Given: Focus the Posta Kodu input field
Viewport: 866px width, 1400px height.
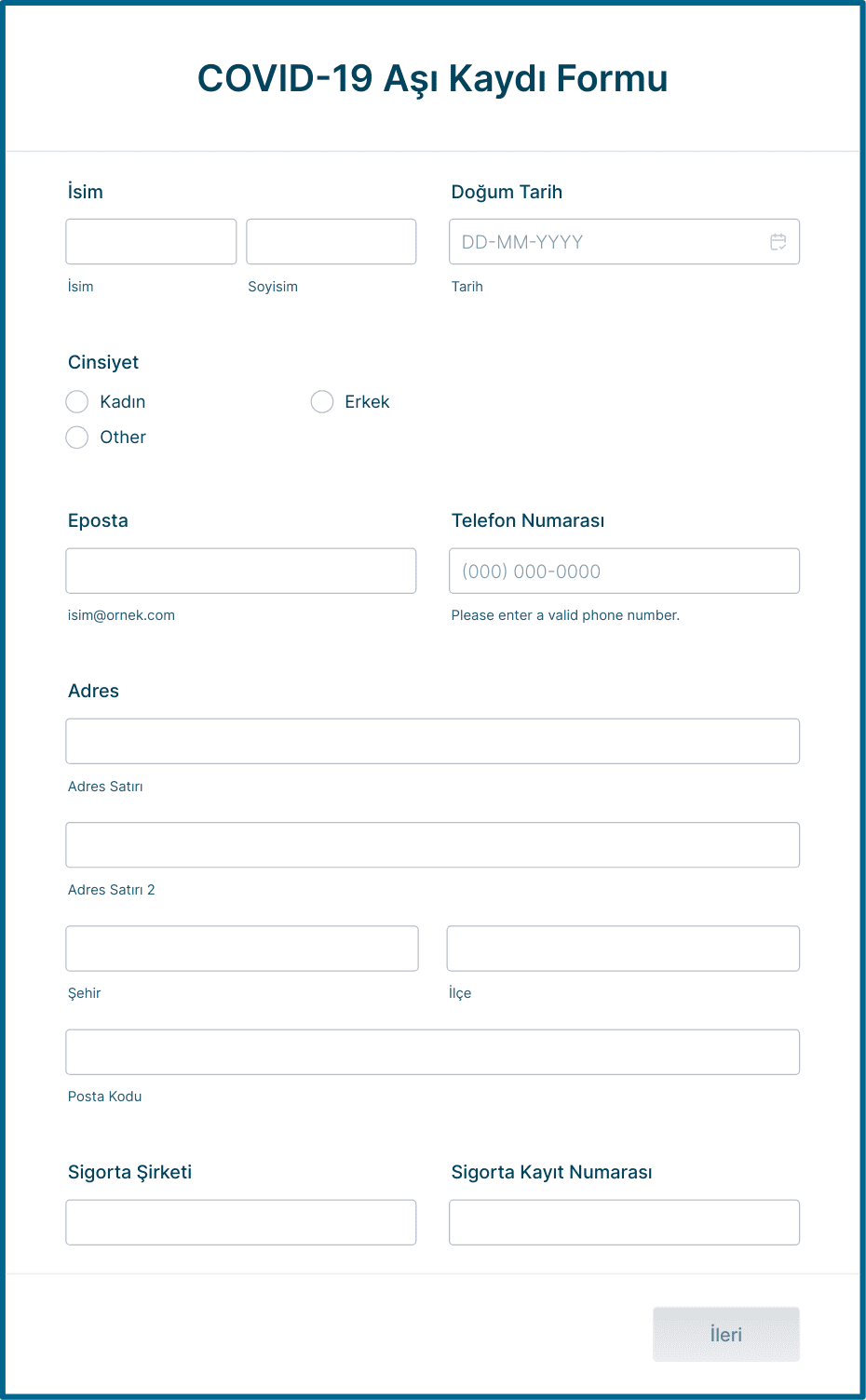Looking at the screenshot, I should coord(433,1052).
